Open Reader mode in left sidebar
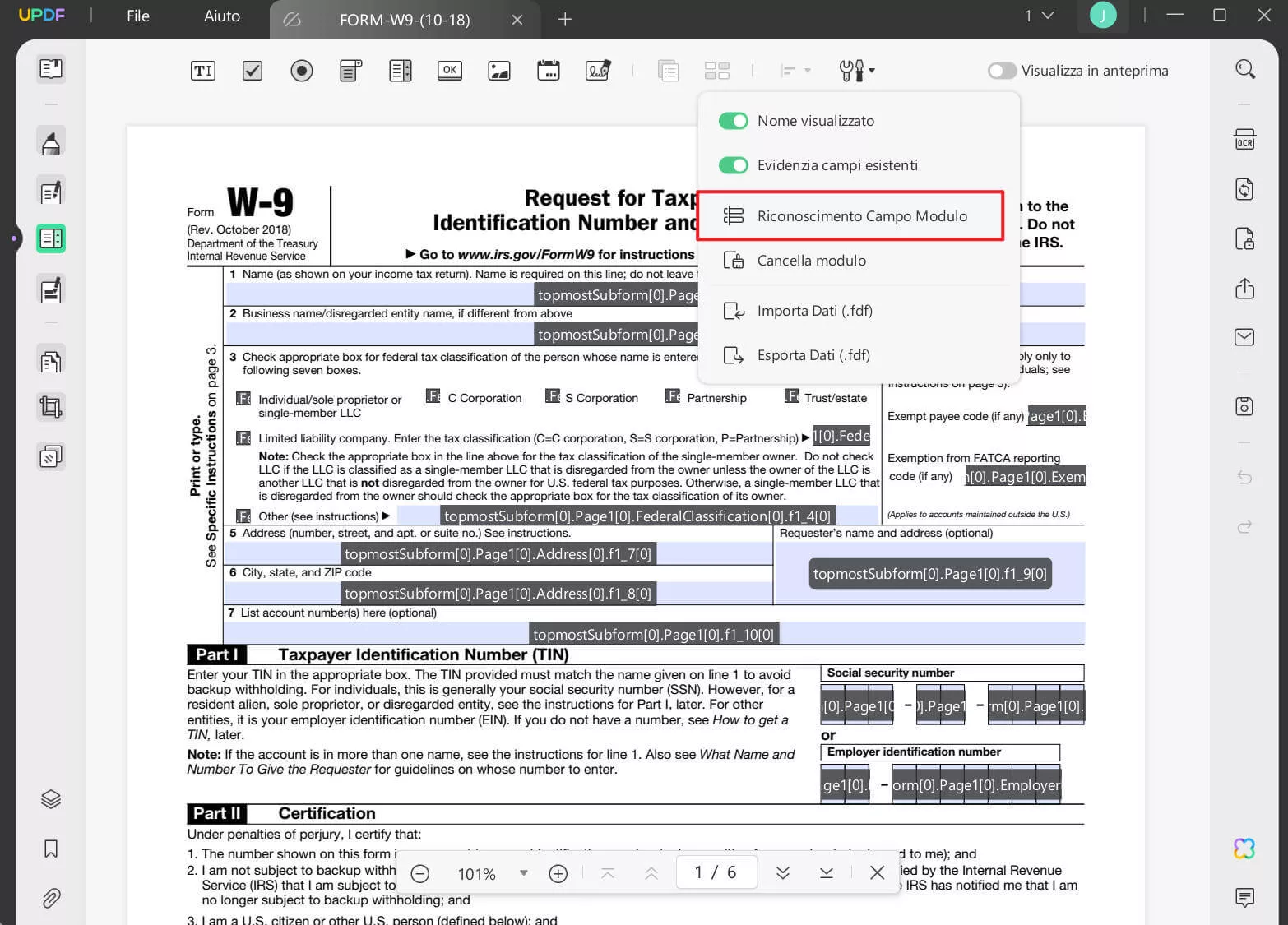The width and height of the screenshot is (1288, 925). 51,69
